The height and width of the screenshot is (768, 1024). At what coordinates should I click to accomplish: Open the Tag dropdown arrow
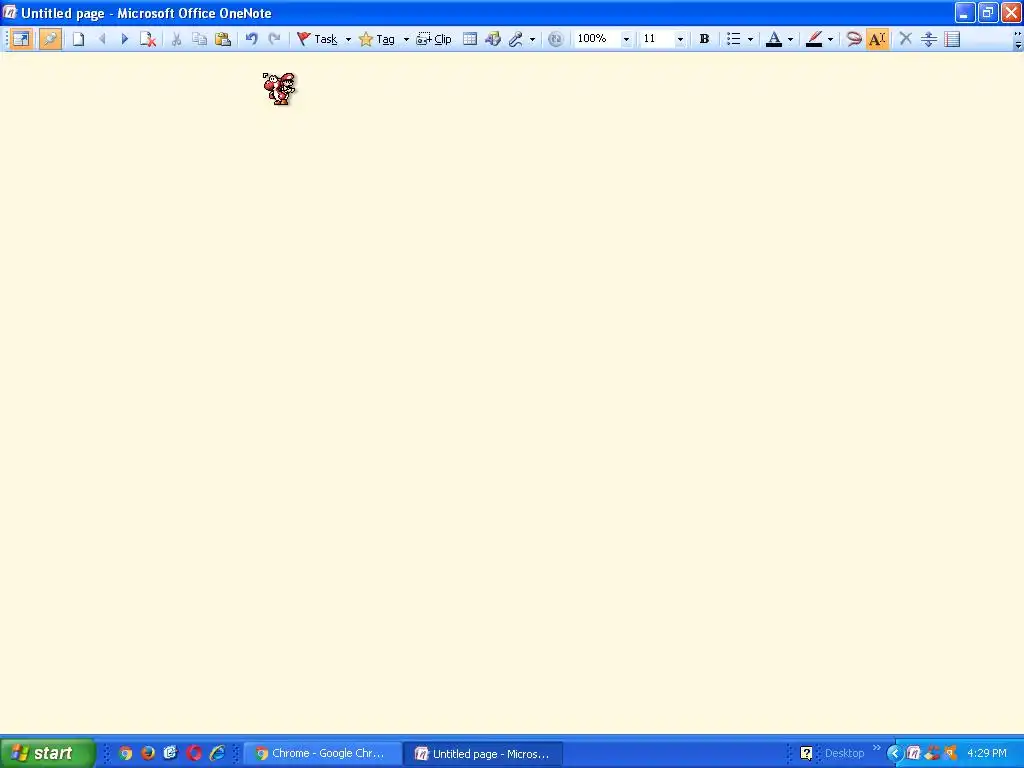(x=406, y=39)
